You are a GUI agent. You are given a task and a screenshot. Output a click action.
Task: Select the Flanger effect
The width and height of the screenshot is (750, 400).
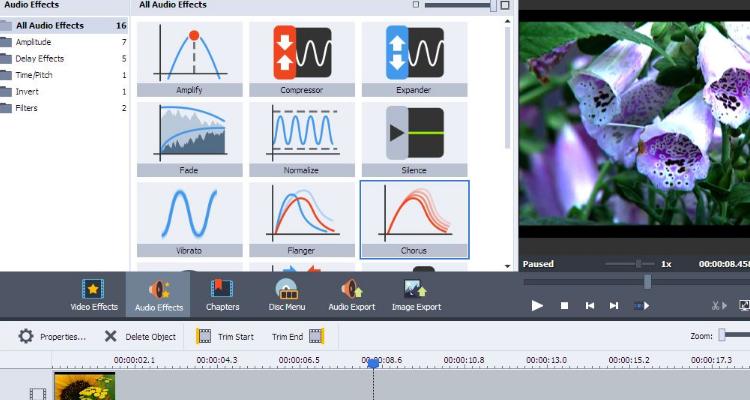(x=302, y=220)
